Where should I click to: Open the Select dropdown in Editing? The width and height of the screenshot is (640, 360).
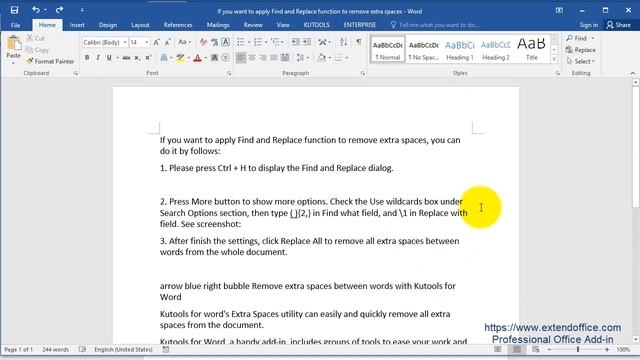[581, 62]
